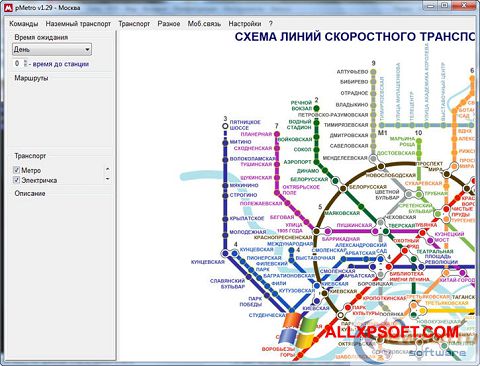Open the День waiting time dropdown
This screenshot has height=366, width=480.
pos(52,49)
